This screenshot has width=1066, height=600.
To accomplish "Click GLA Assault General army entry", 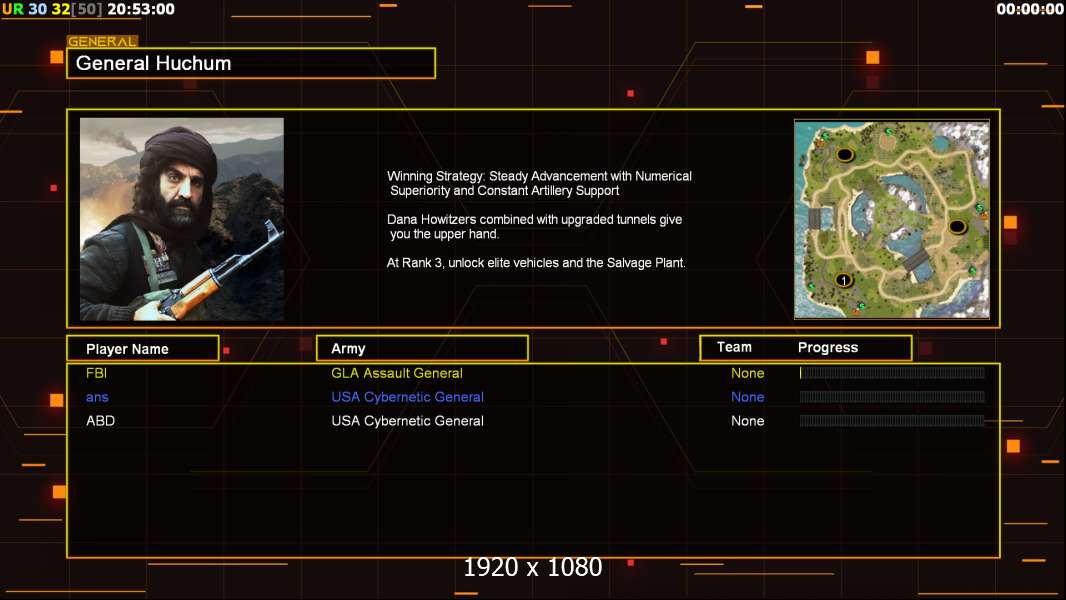I will click(396, 373).
